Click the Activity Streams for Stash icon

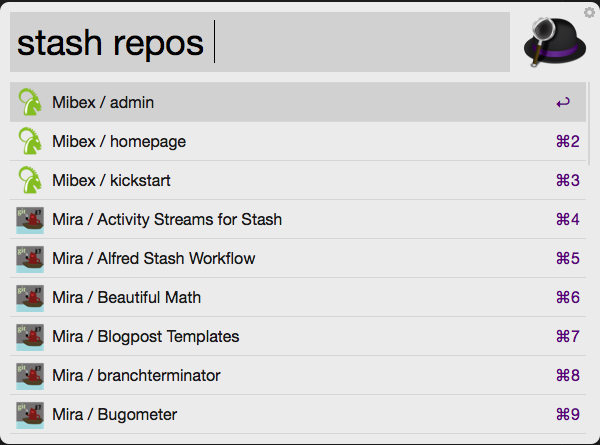[x=30, y=220]
